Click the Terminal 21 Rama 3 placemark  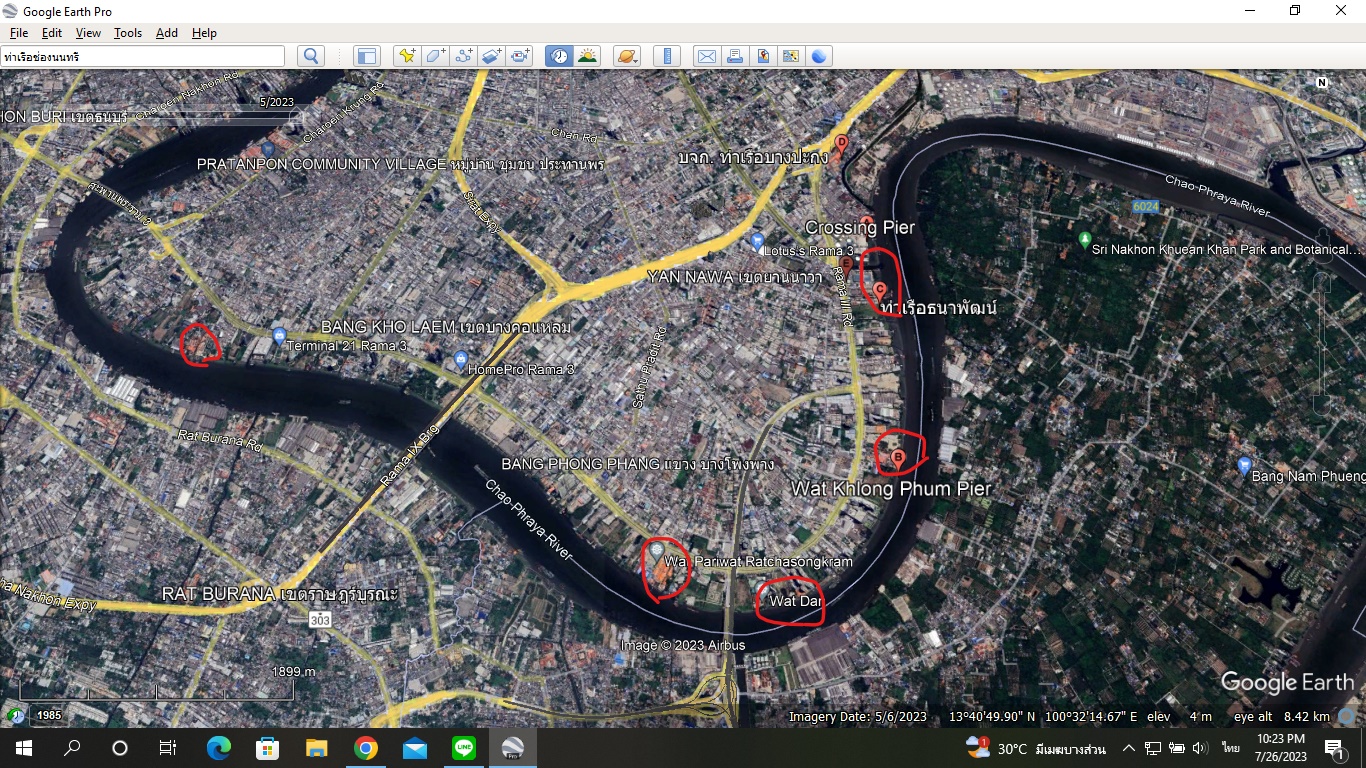279,335
